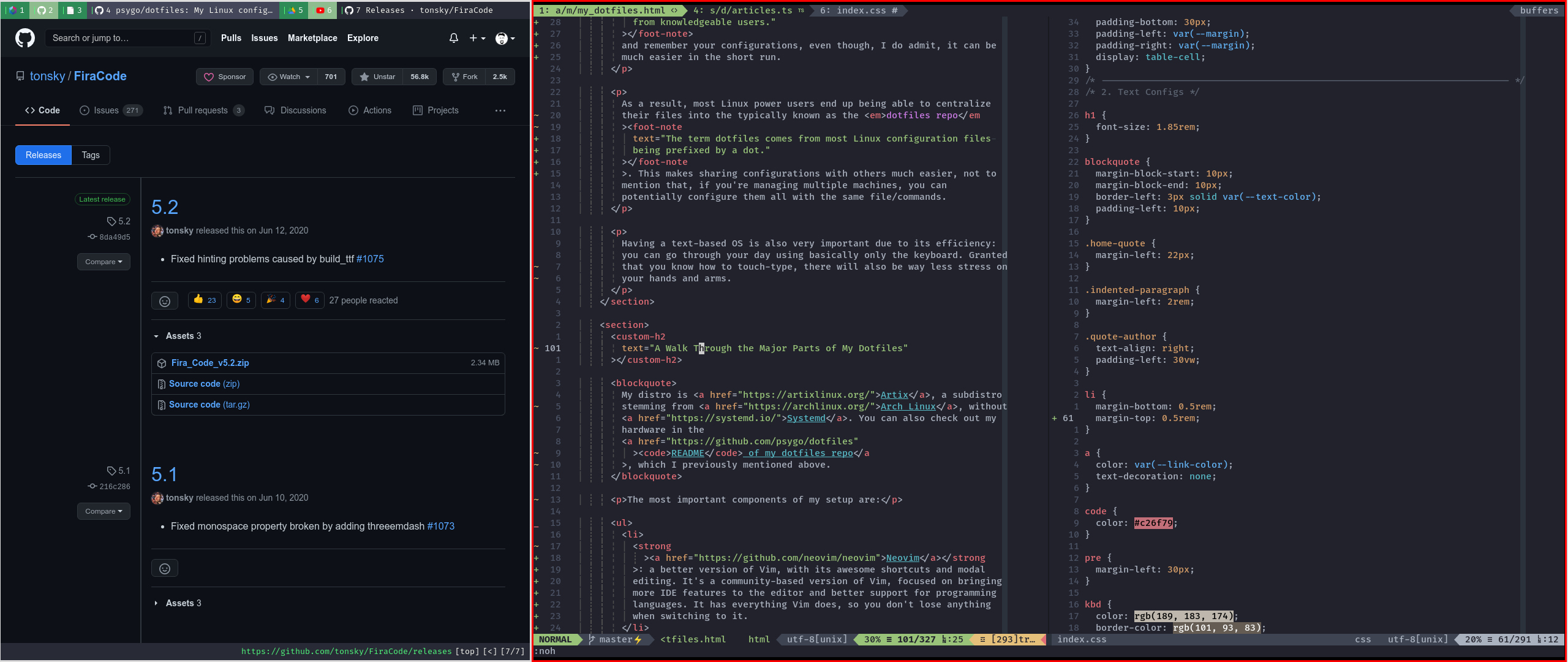This screenshot has height=662, width=1568.
Task: Open the notifications bell
Action: 454,38
